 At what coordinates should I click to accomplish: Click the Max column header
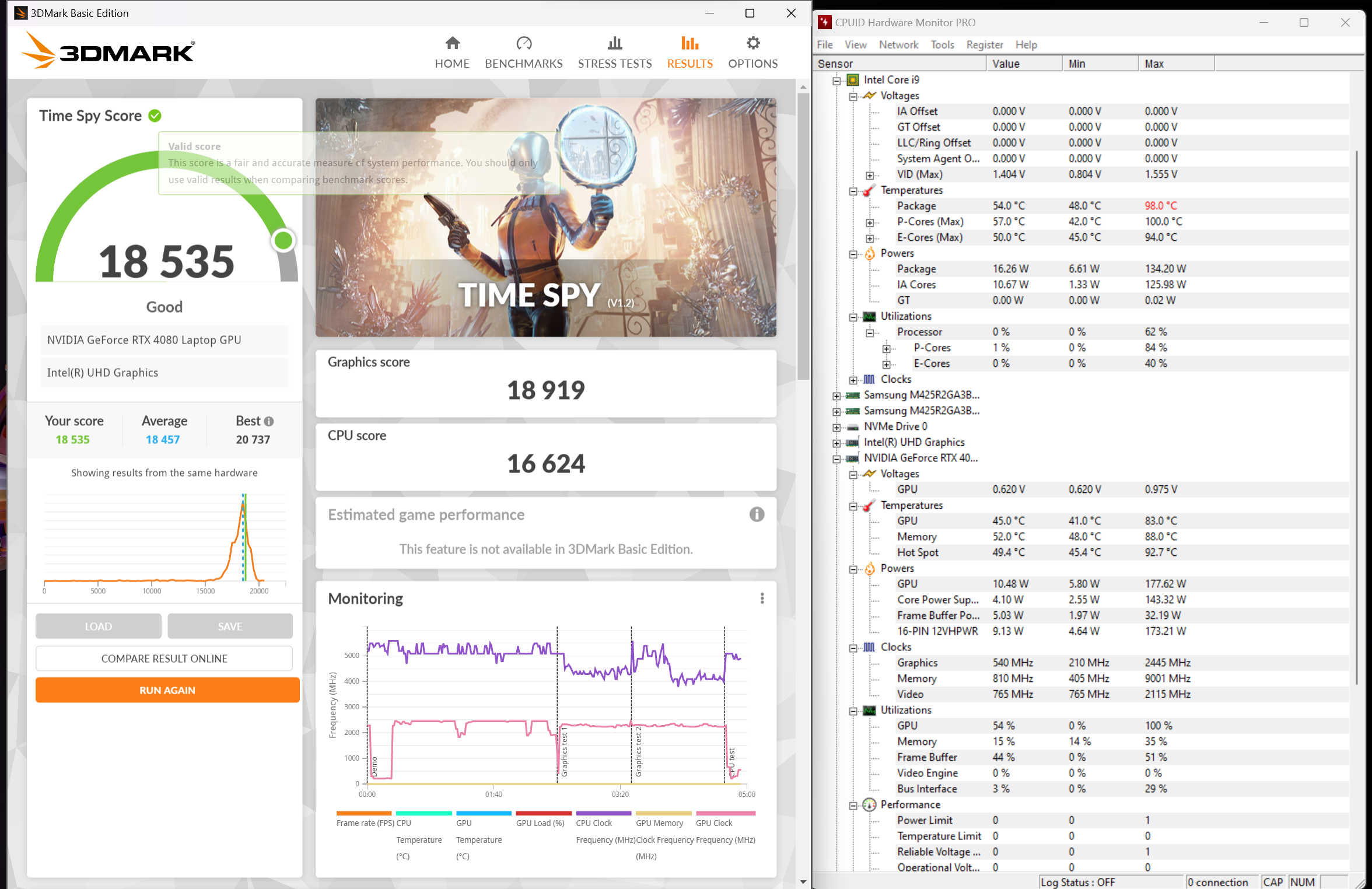pyautogui.click(x=1176, y=64)
